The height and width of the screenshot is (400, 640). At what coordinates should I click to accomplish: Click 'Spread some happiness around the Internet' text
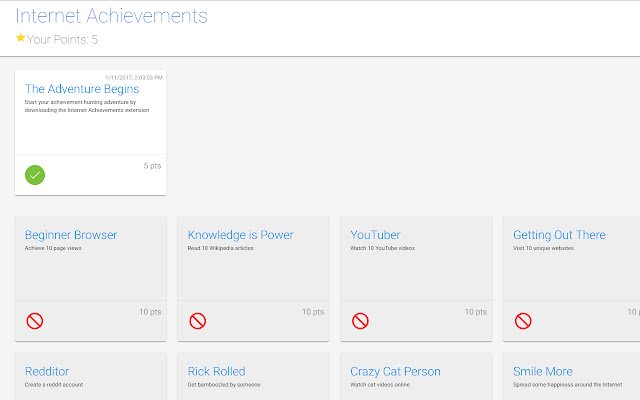coord(568,384)
